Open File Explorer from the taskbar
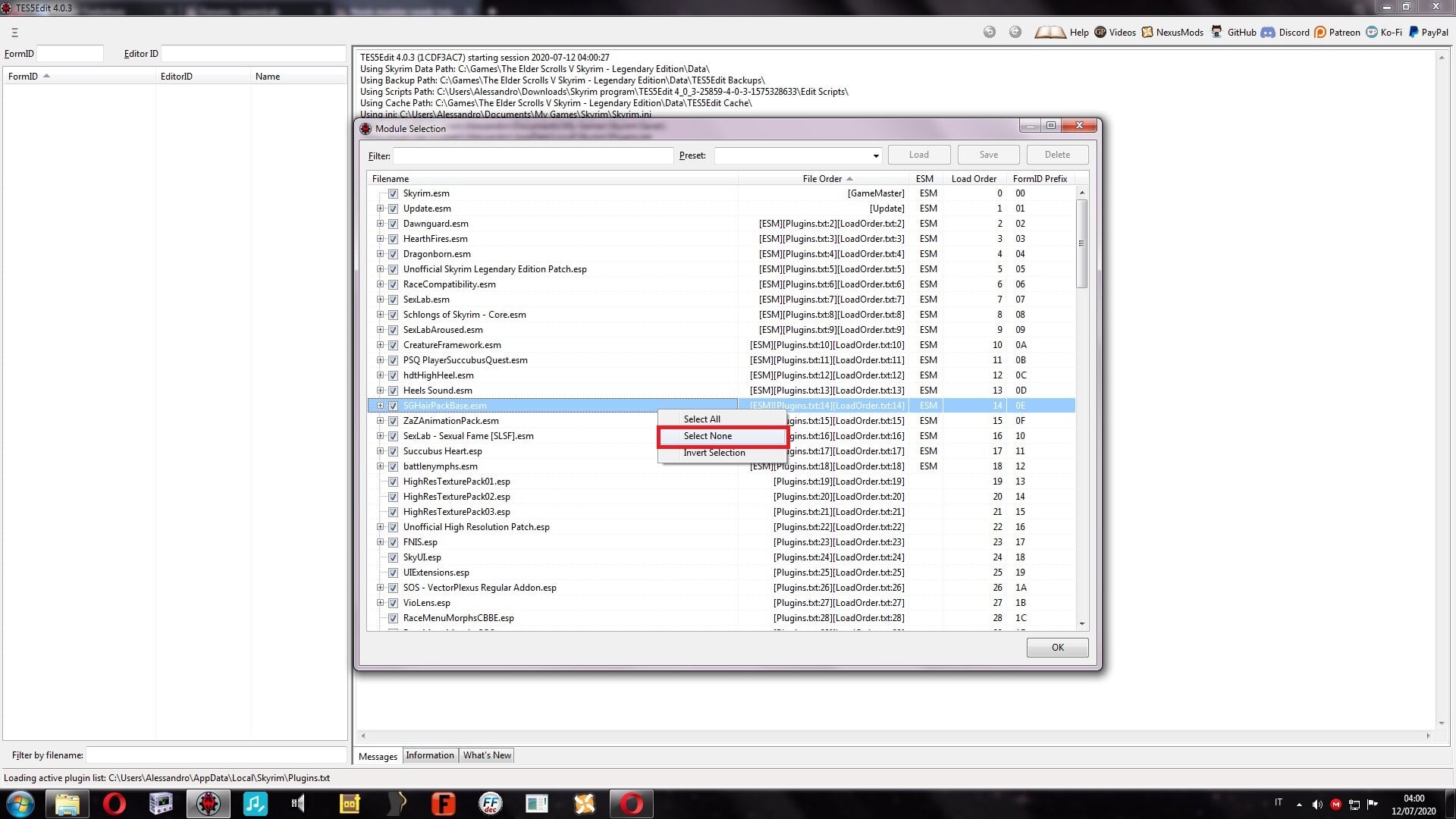 point(67,804)
